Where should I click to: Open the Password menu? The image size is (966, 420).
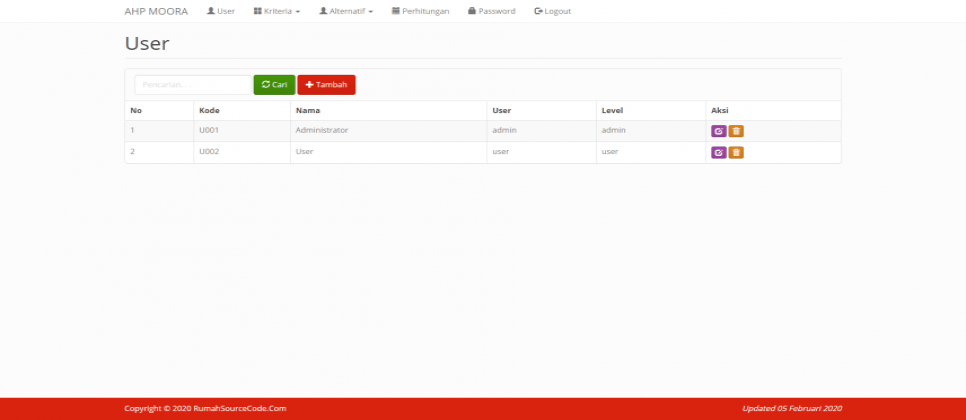click(x=492, y=11)
